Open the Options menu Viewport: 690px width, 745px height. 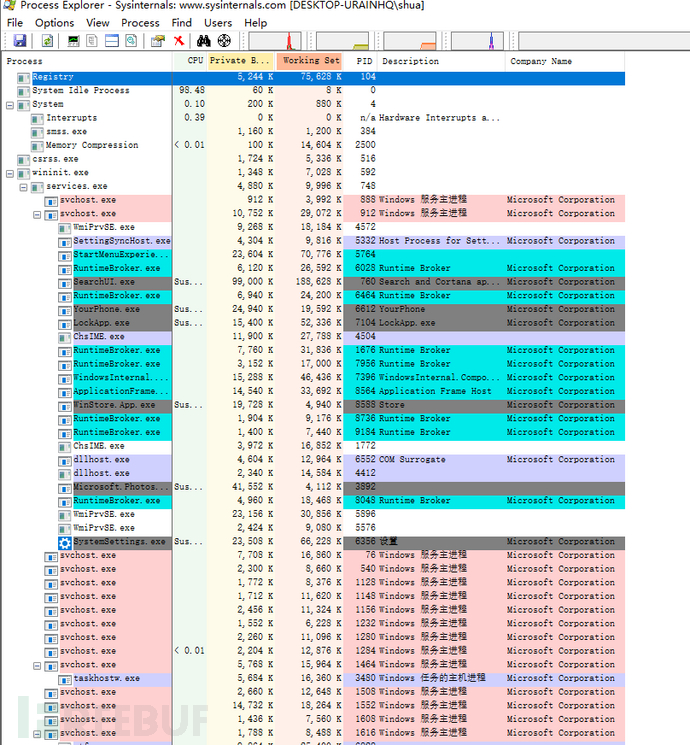[55, 23]
